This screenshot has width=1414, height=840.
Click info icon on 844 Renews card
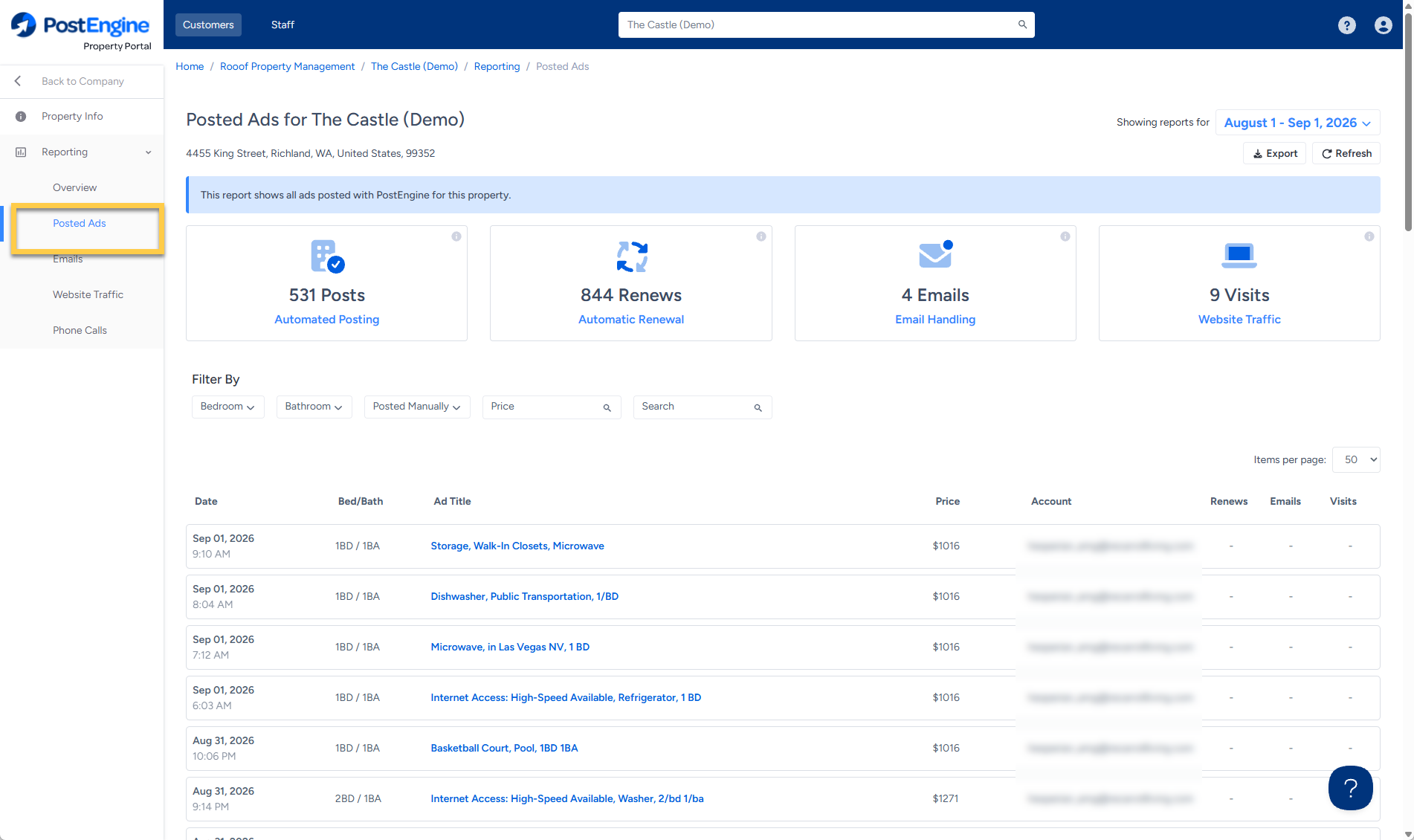761,236
